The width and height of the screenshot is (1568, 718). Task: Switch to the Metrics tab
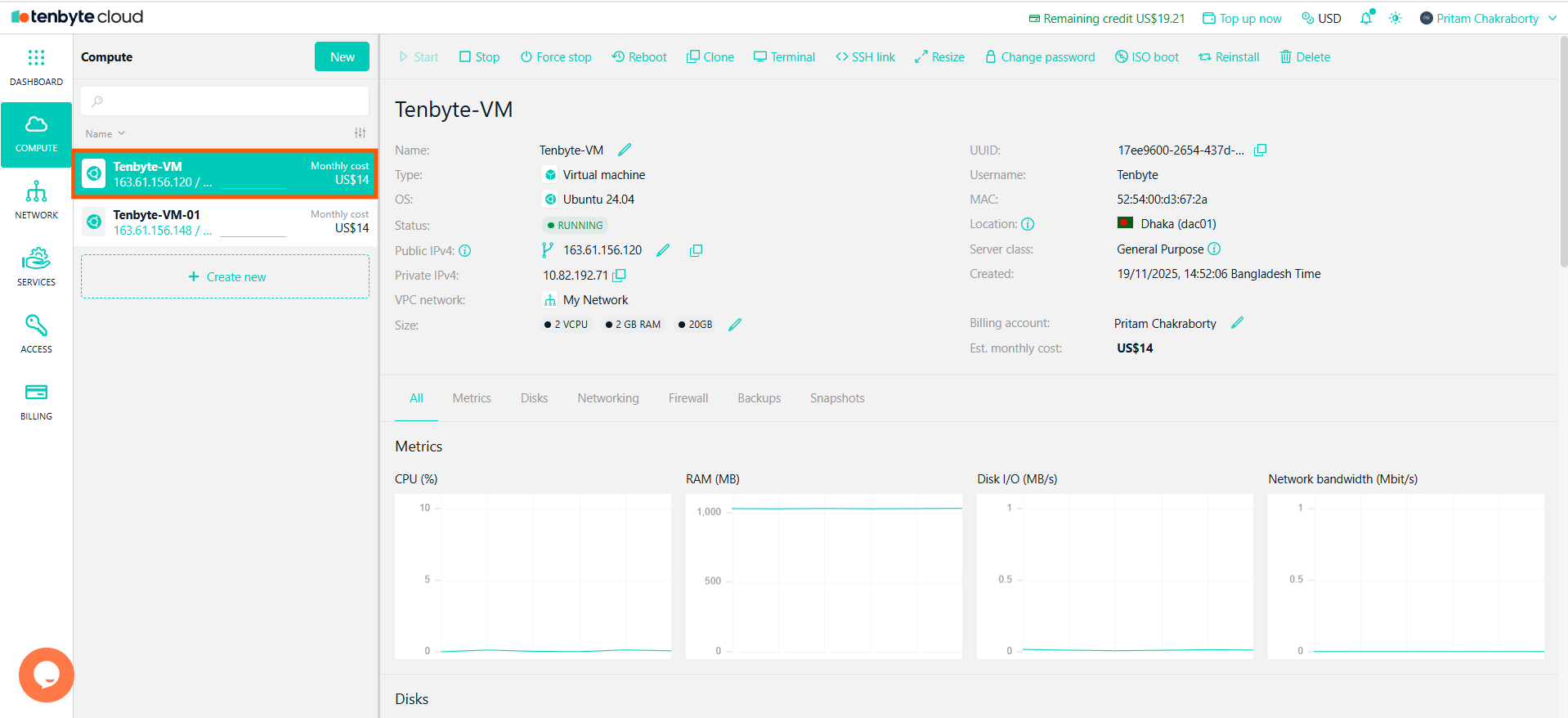(x=472, y=398)
